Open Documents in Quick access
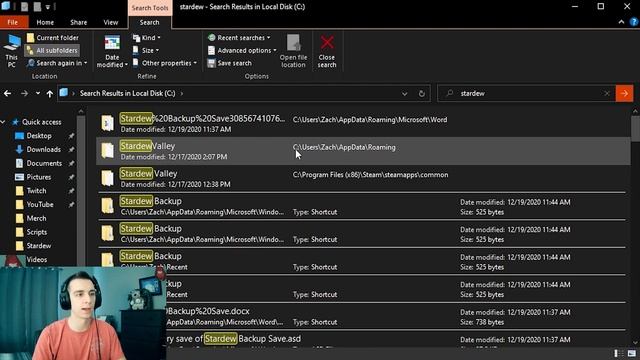The width and height of the screenshot is (640, 360). [44, 163]
